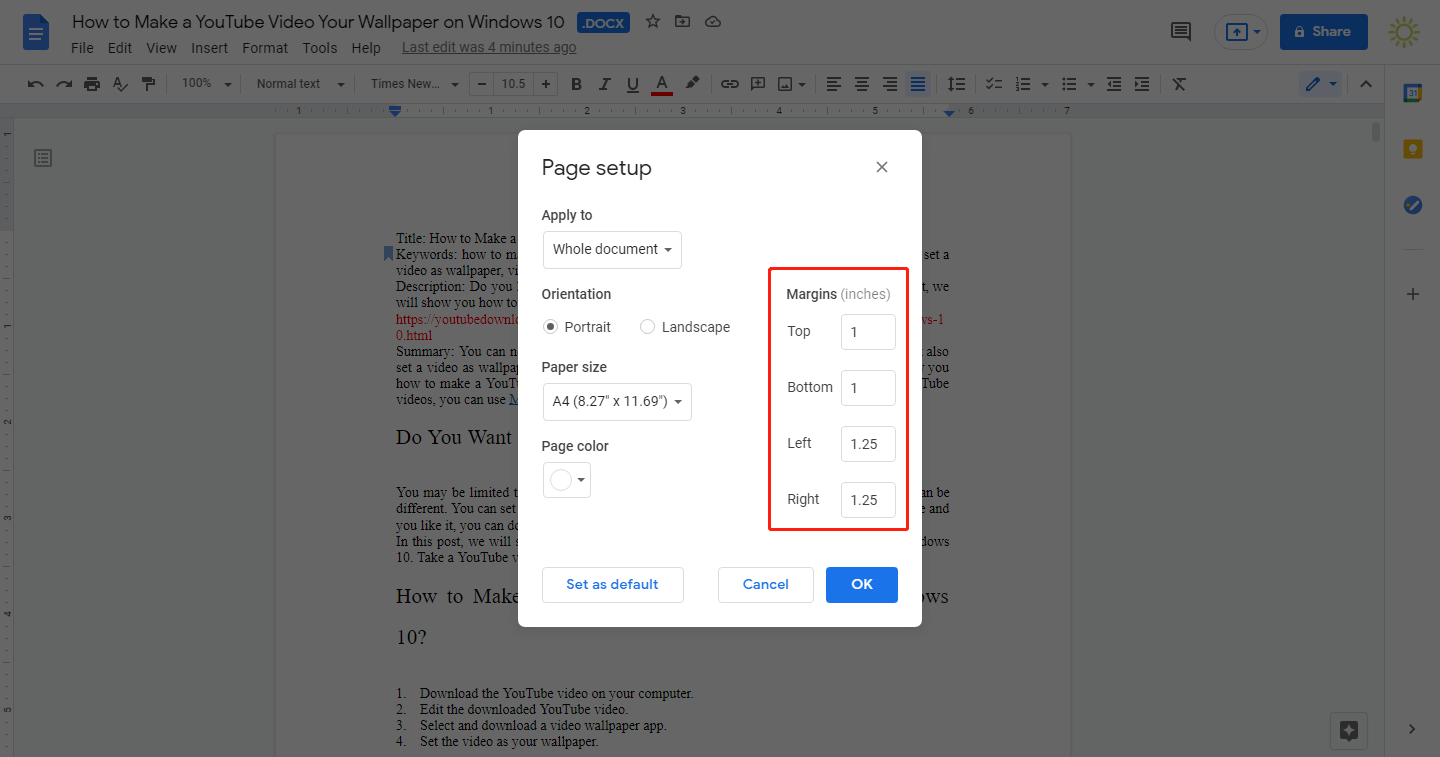Open the text color picker
The image size is (1440, 757).
point(661,84)
